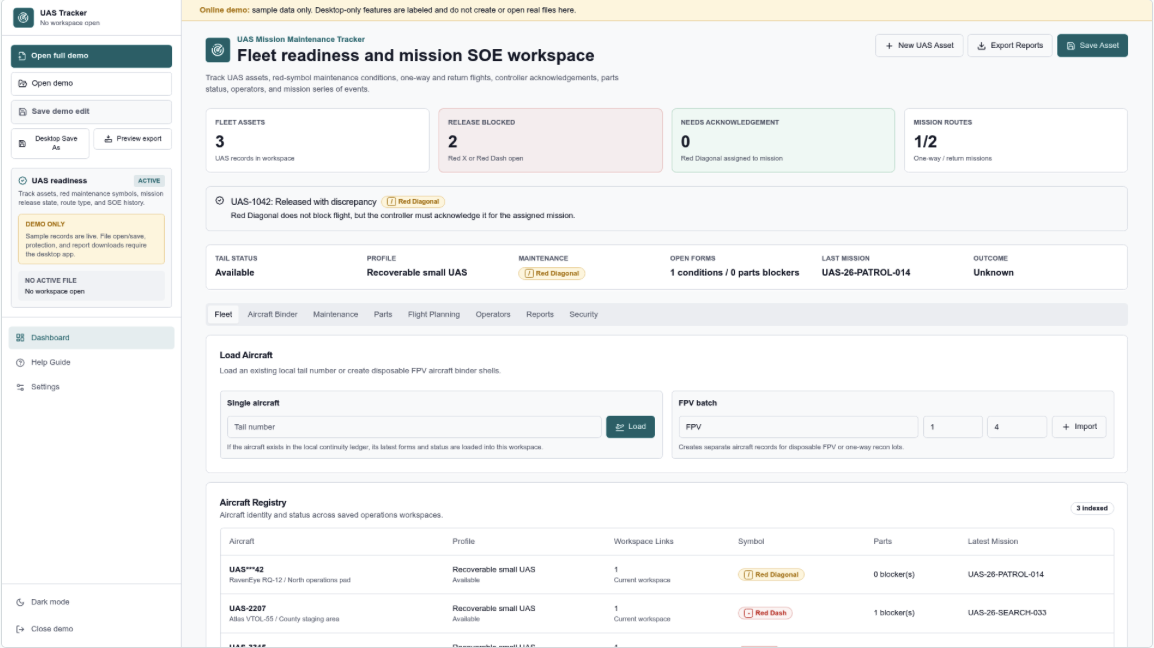The height and width of the screenshot is (648, 1154).
Task: Switch to the Operators tab
Action: [492, 314]
